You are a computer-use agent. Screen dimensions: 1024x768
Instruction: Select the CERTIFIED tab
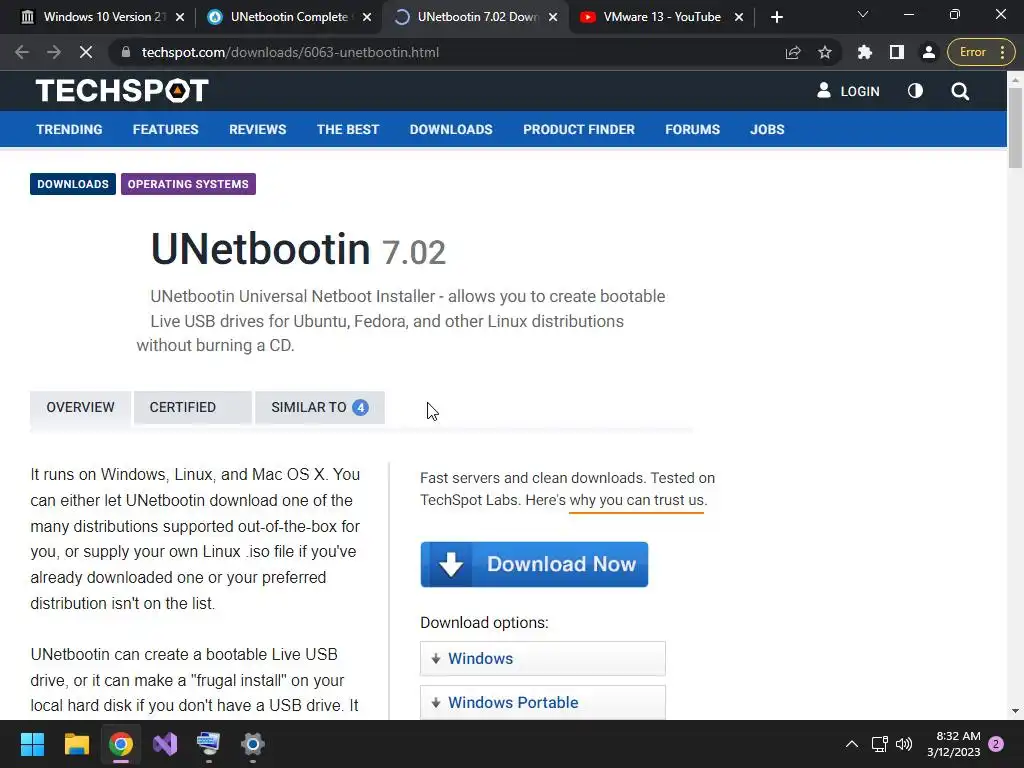tap(193, 408)
